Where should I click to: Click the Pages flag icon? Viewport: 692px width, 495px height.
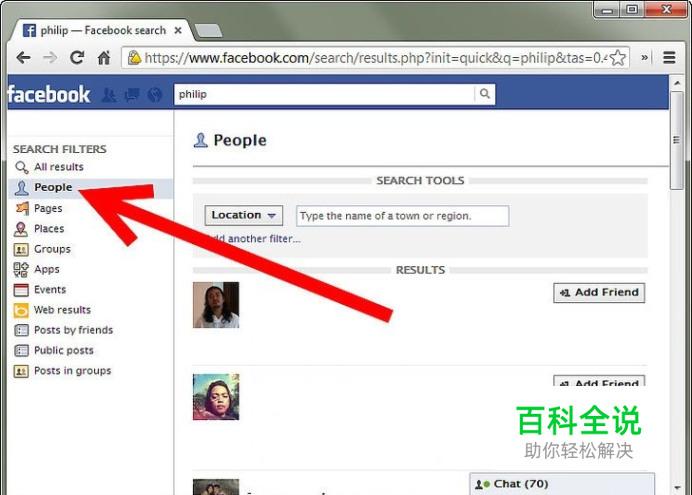[22, 208]
